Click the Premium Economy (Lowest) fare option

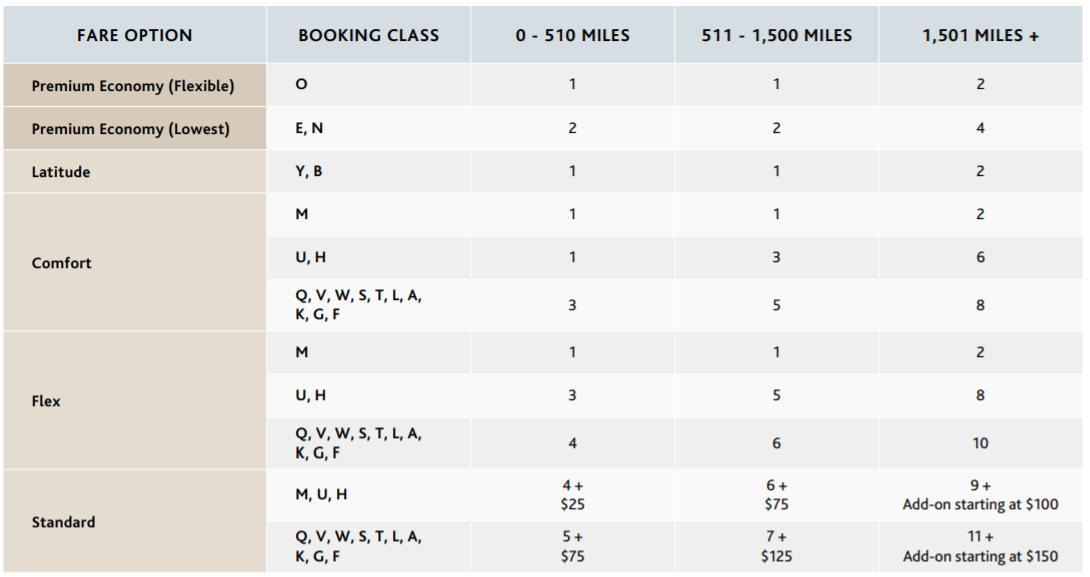(130, 129)
